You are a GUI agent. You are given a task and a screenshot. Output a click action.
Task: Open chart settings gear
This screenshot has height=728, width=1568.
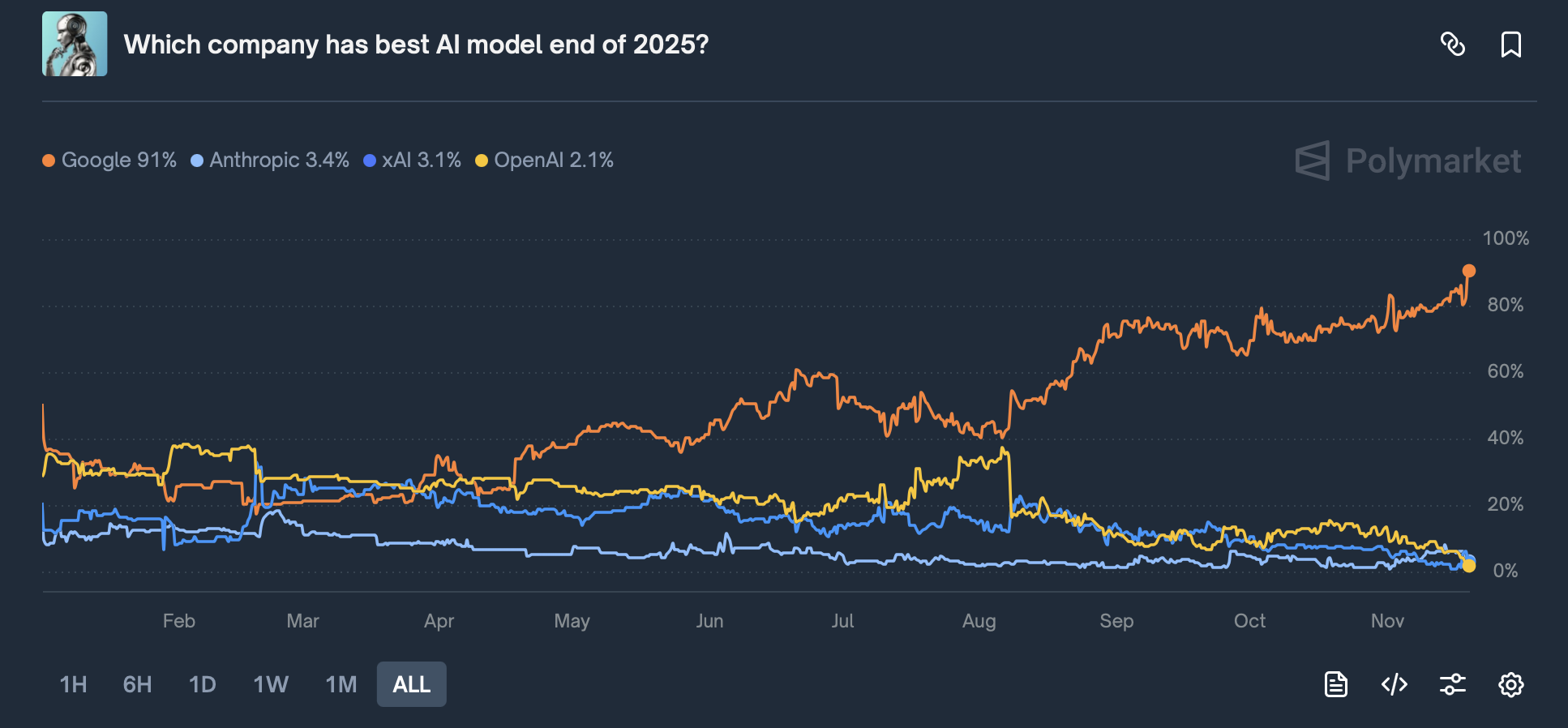(x=1510, y=684)
